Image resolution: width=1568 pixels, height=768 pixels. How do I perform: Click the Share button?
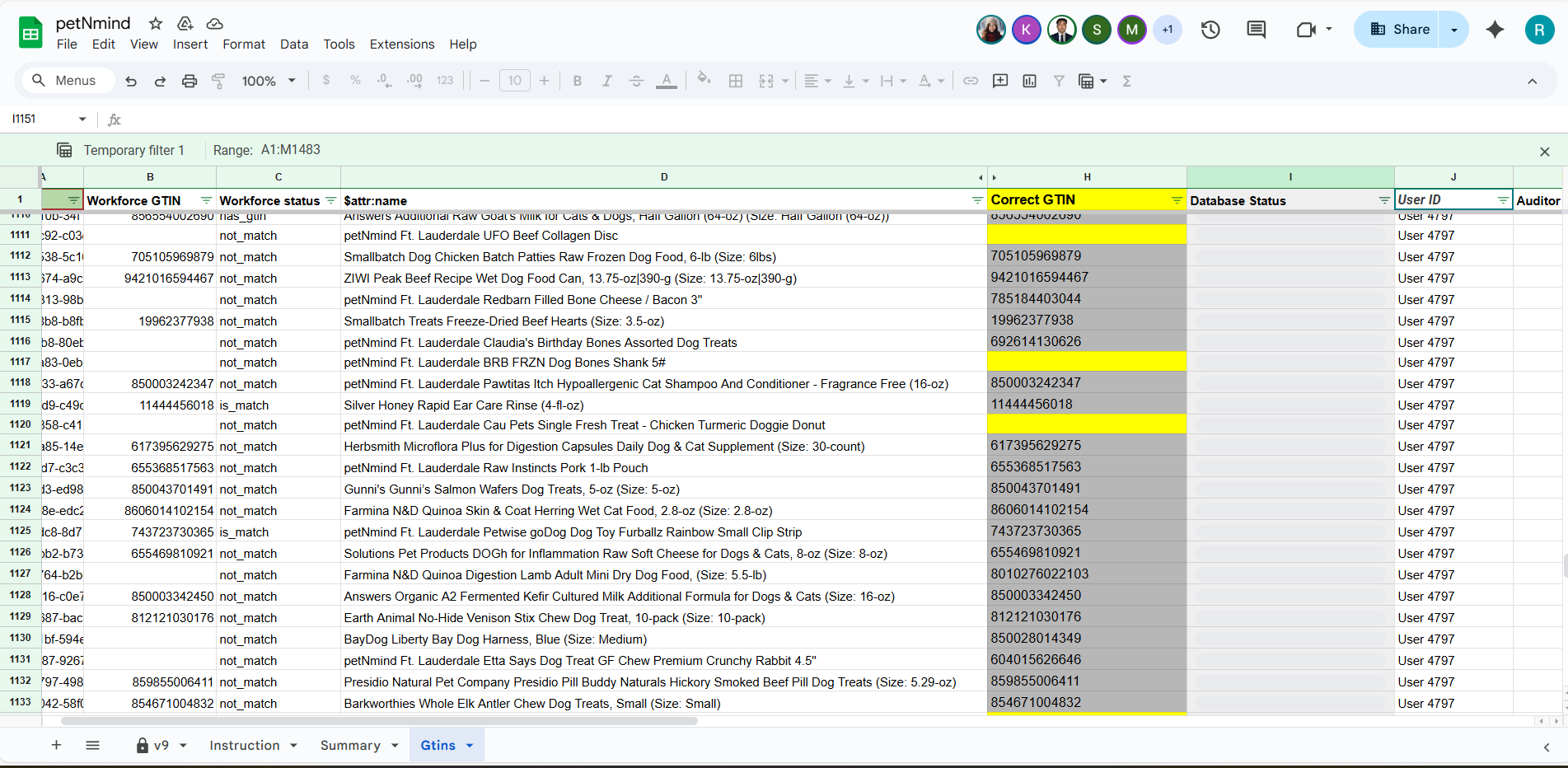pos(1398,30)
